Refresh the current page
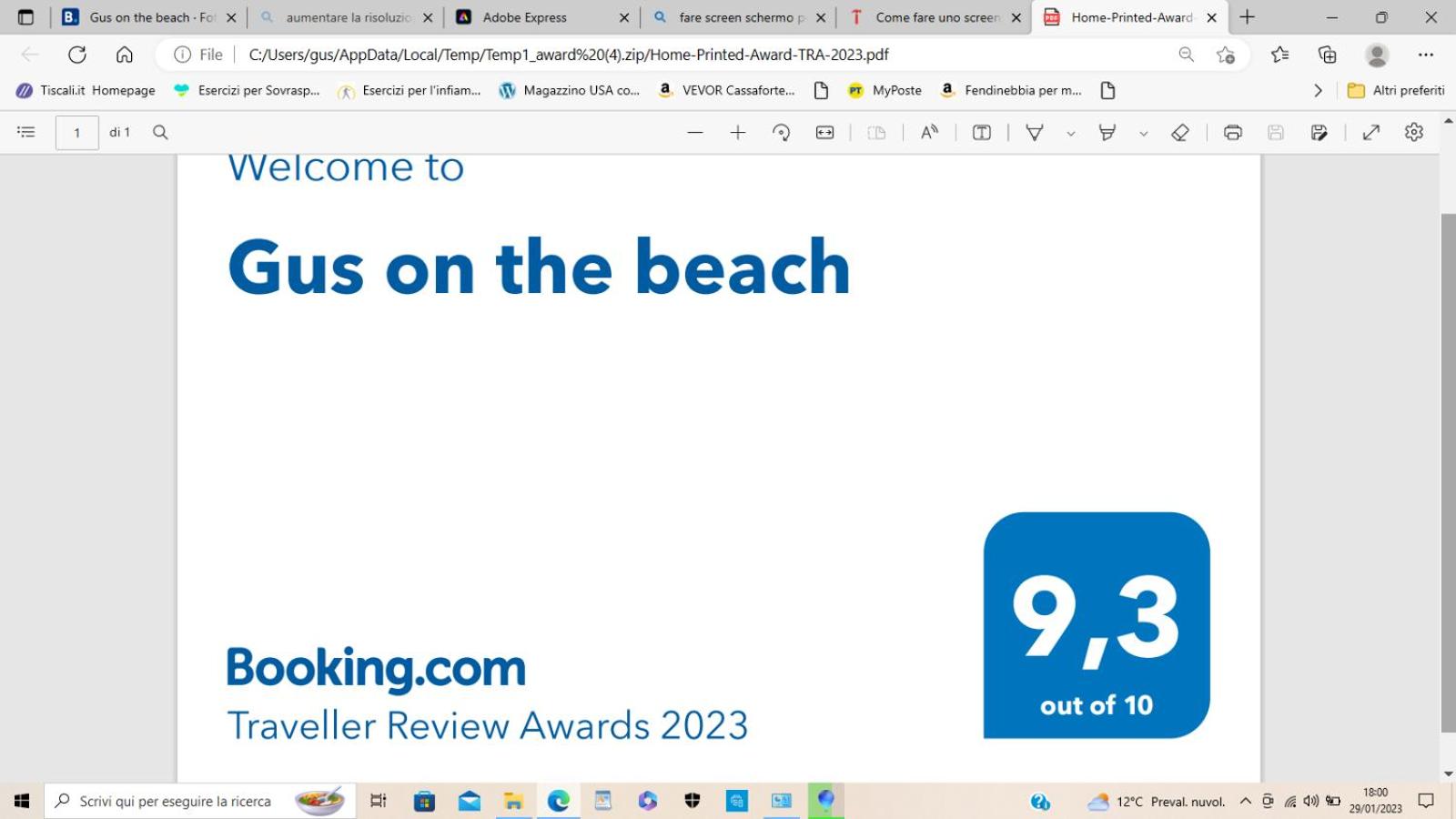This screenshot has height=819, width=1456. pyautogui.click(x=77, y=55)
